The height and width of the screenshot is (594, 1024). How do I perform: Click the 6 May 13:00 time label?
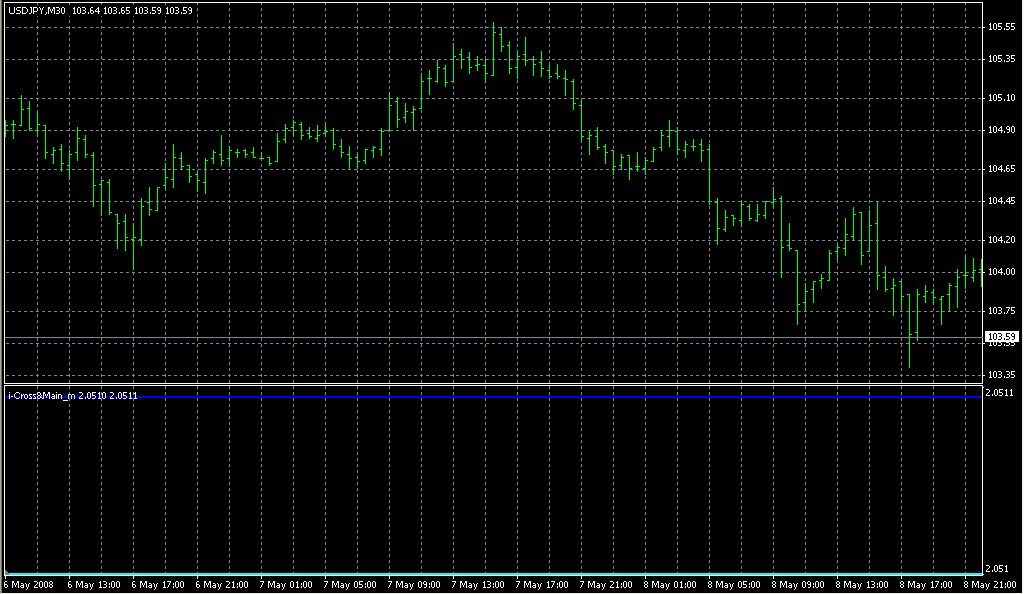(x=94, y=586)
